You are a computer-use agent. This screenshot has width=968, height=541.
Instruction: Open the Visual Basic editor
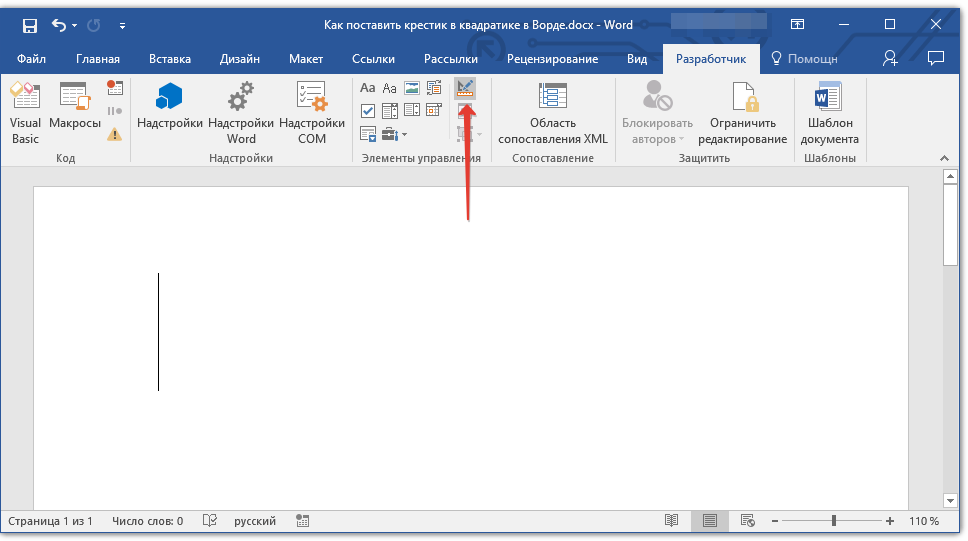[x=25, y=113]
